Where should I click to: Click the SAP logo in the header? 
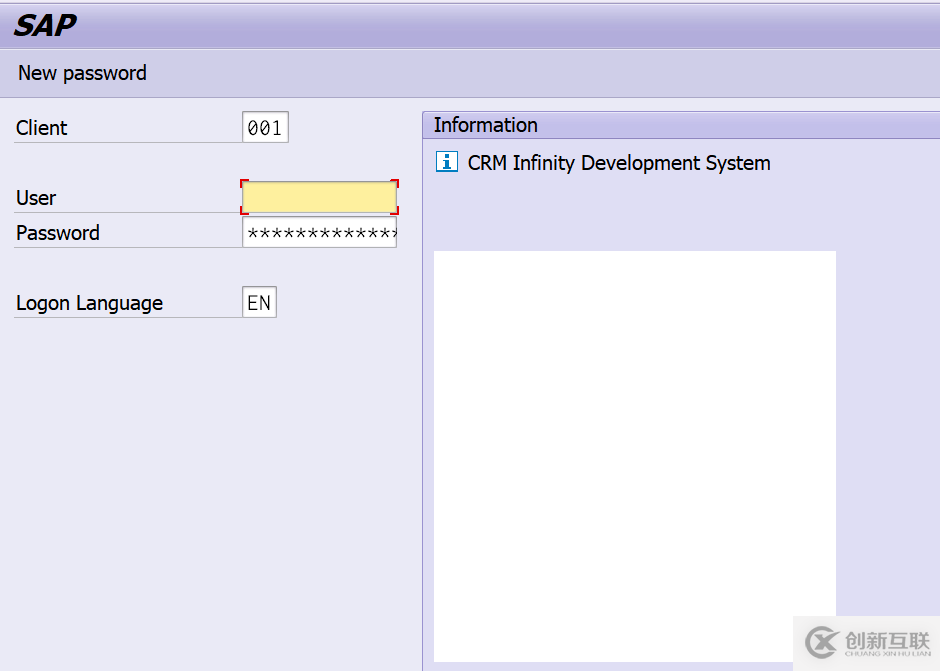46,25
